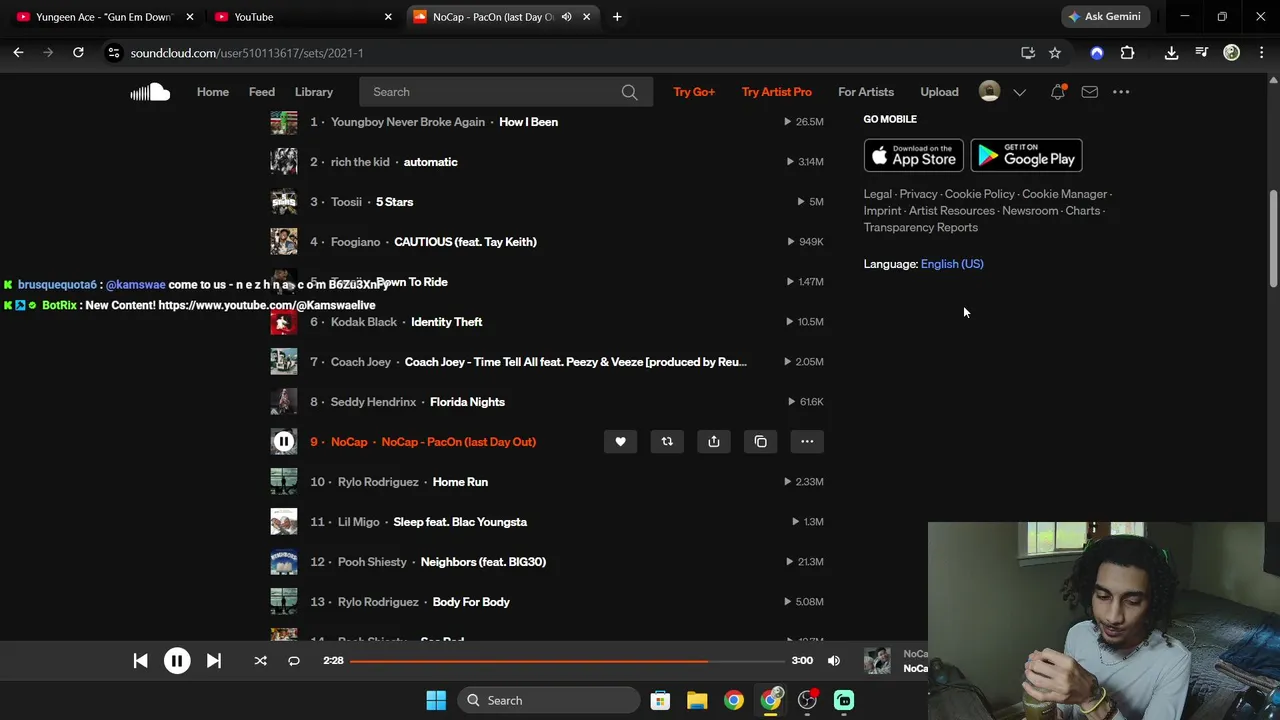Bookmark this page star icon
1280x720 pixels.
[1055, 53]
